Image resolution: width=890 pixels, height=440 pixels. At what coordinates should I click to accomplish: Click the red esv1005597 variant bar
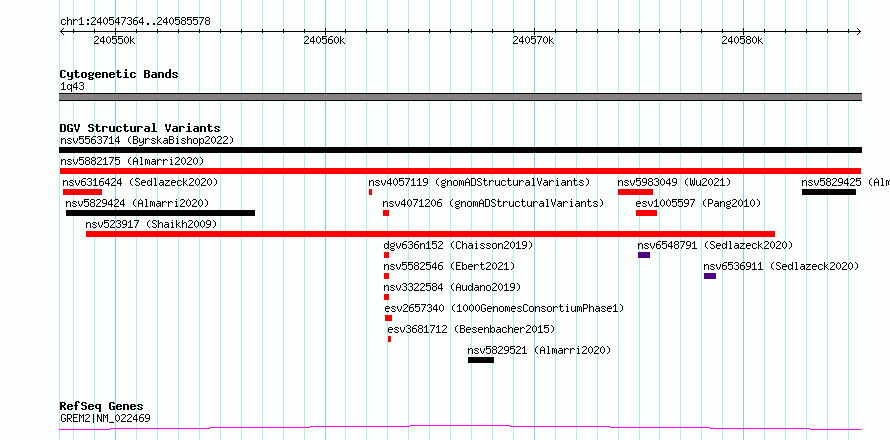[x=646, y=213]
